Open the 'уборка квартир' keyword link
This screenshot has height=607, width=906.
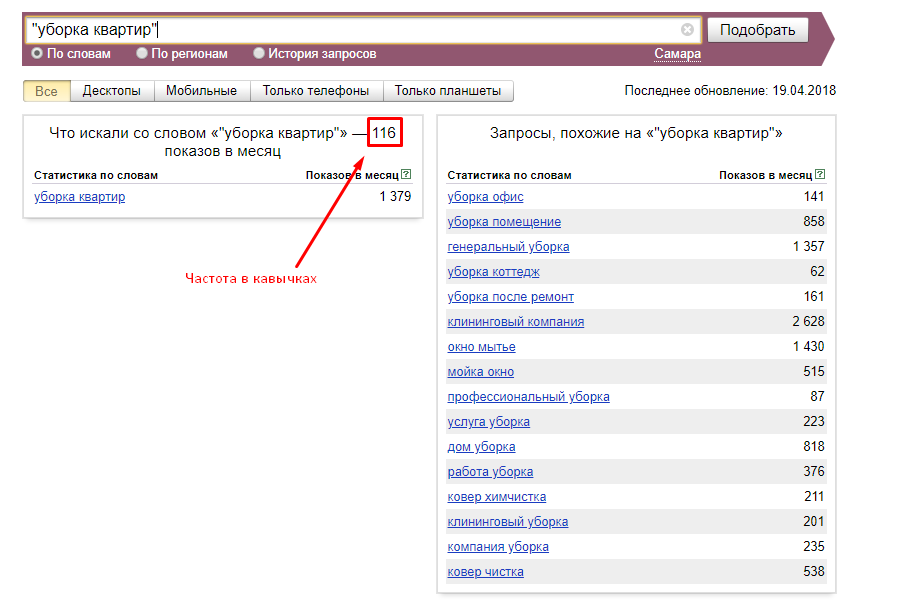(80, 197)
